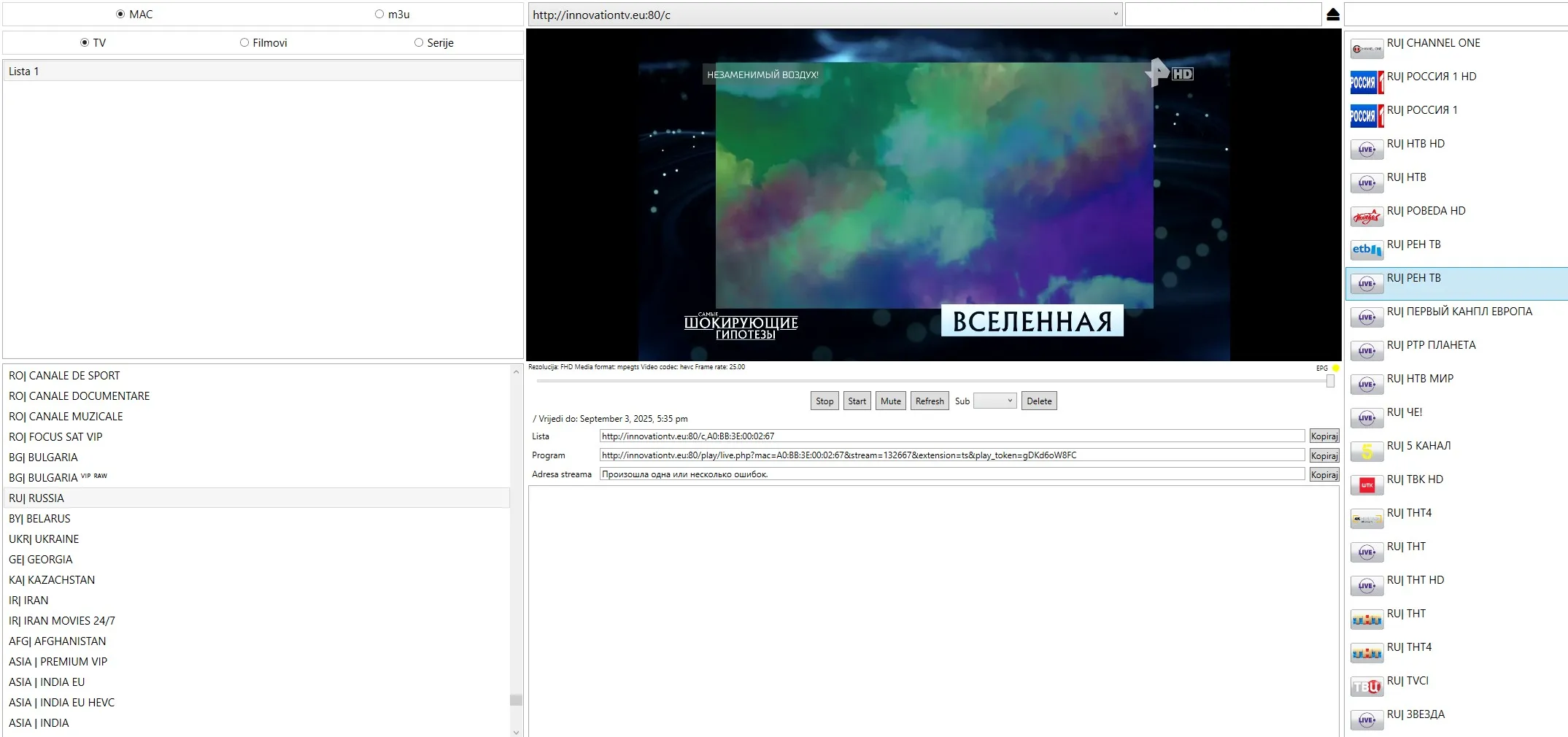Click the RU| НТВ live icon
Viewport: 1568px width, 737px height.
pyautogui.click(x=1367, y=183)
